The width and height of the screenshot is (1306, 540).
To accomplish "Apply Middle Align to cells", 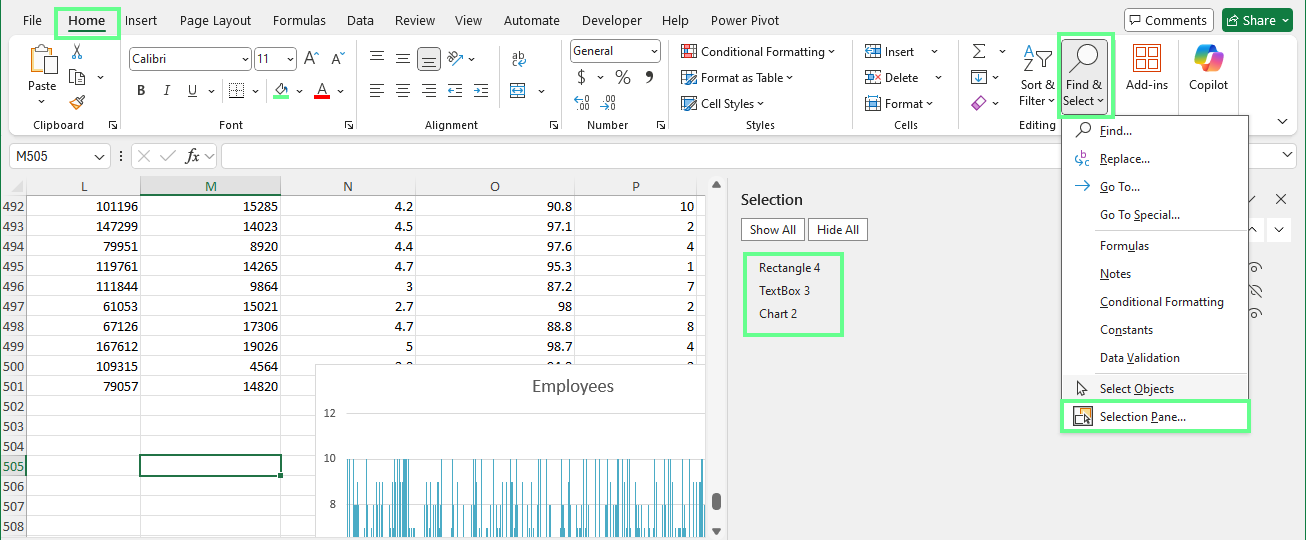I will 403,59.
